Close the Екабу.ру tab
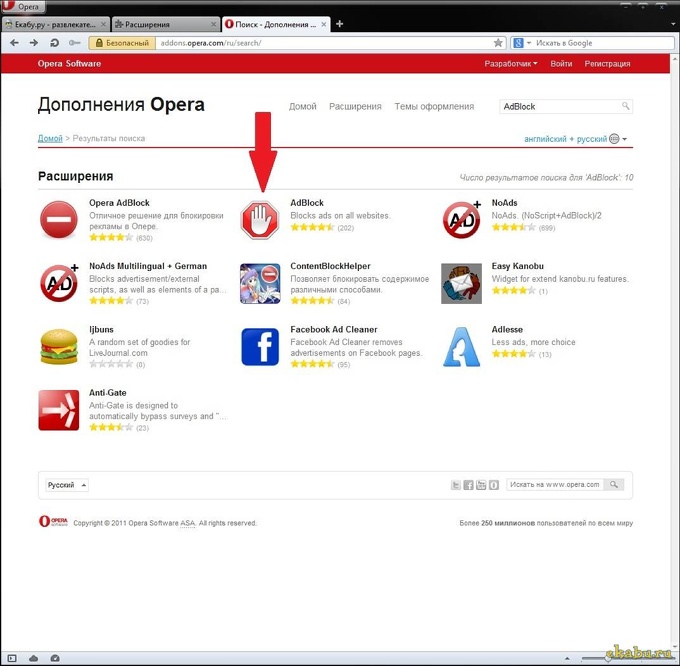Viewport: 680px width, 666px height. 103,24
